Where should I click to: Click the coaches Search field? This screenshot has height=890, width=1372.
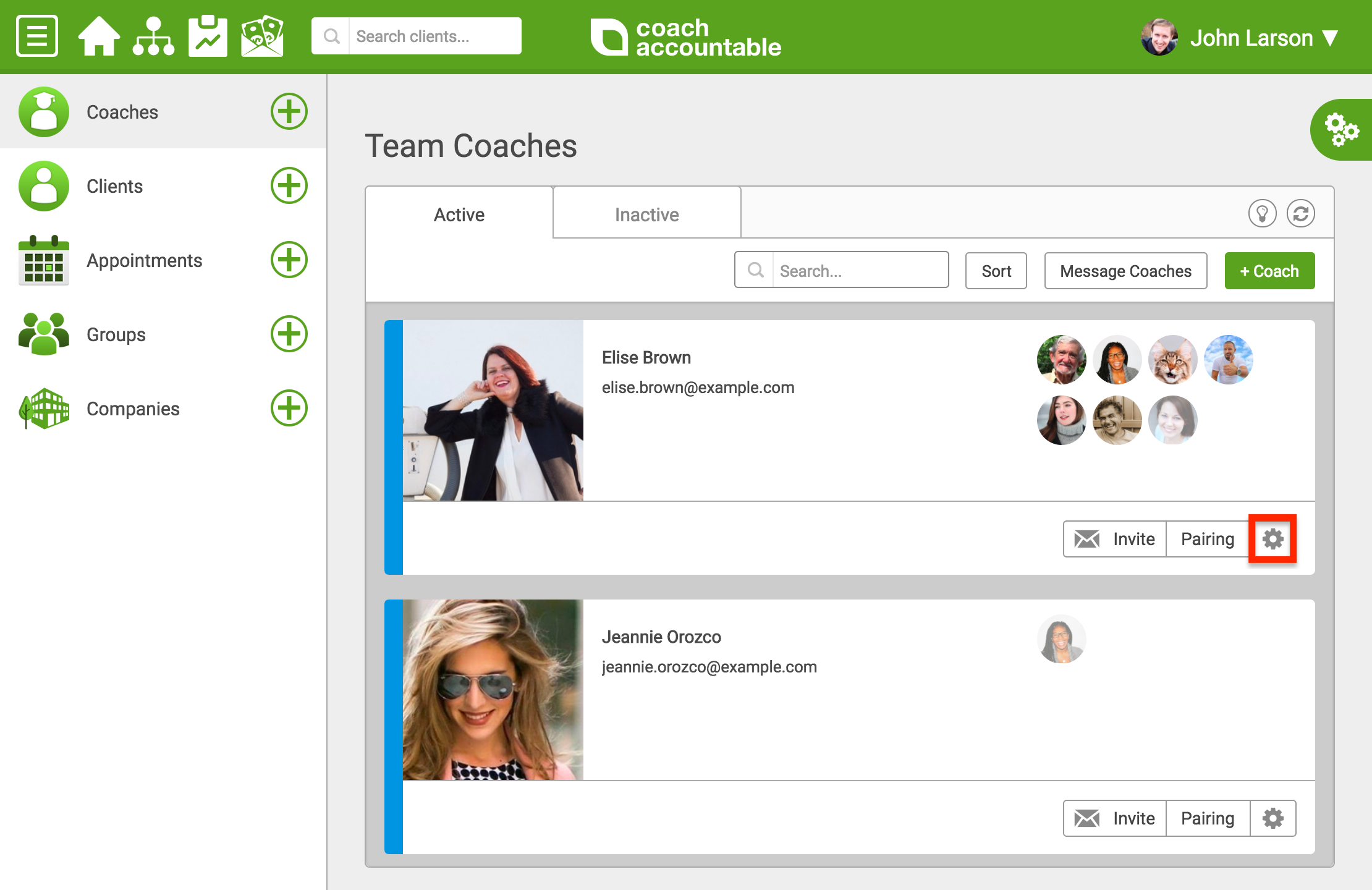click(842, 270)
